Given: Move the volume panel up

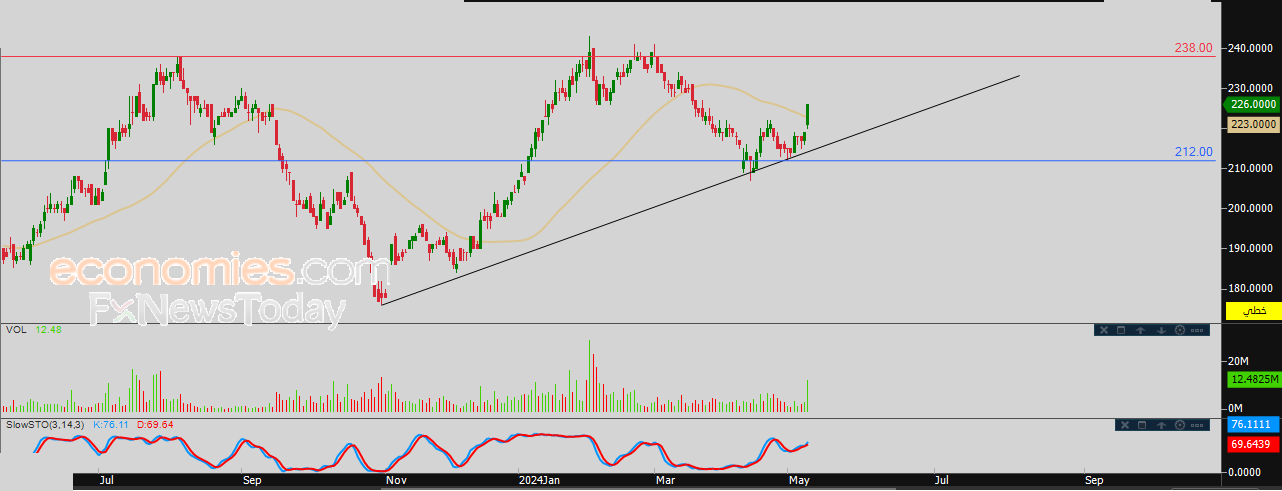Looking at the screenshot, I should (1141, 330).
